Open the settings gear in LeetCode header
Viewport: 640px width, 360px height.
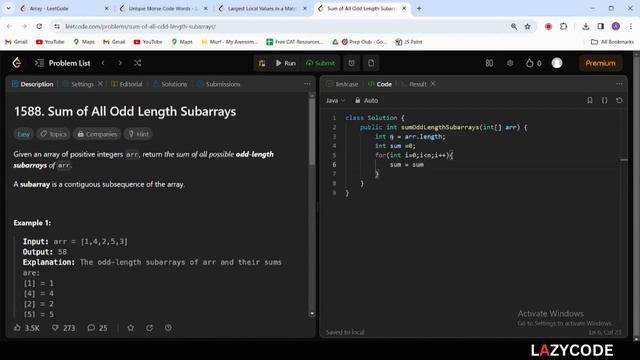pos(510,63)
